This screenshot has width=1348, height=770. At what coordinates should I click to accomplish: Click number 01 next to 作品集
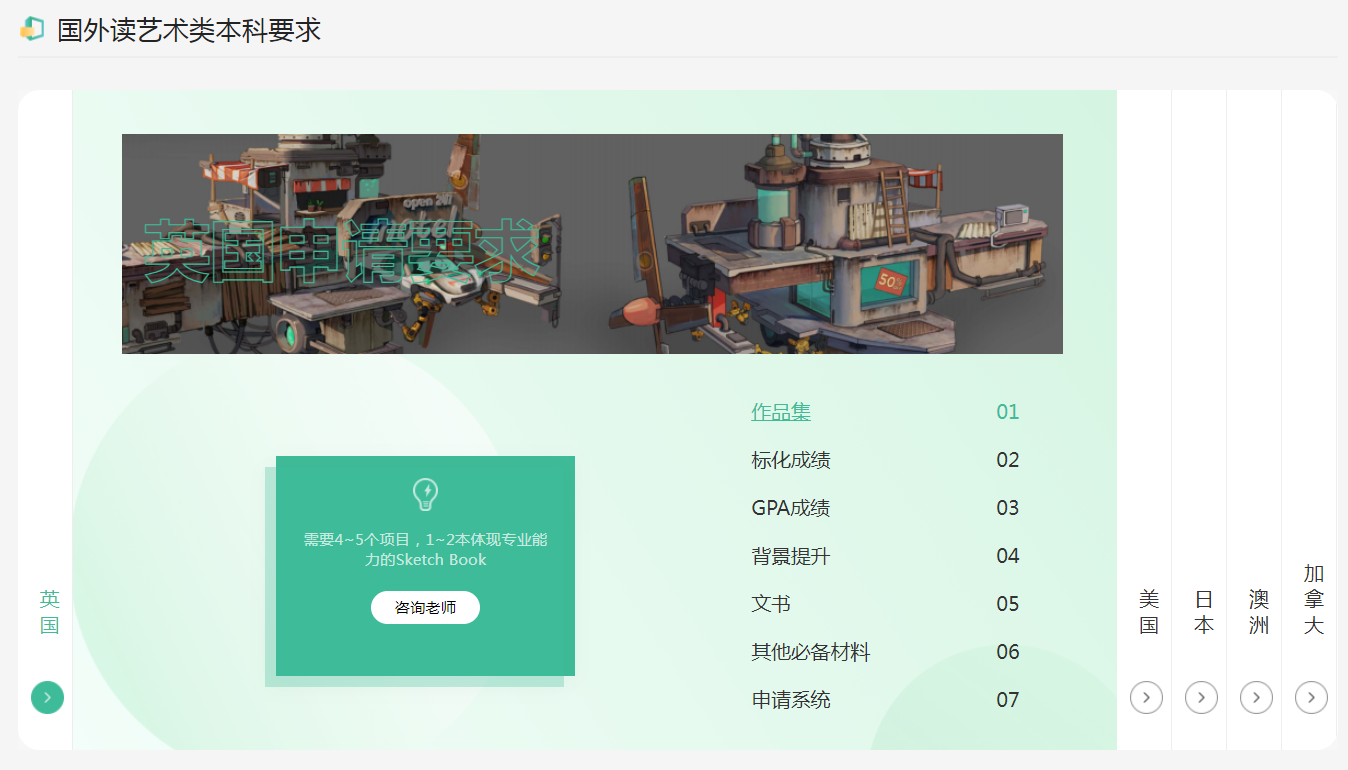pos(1007,412)
